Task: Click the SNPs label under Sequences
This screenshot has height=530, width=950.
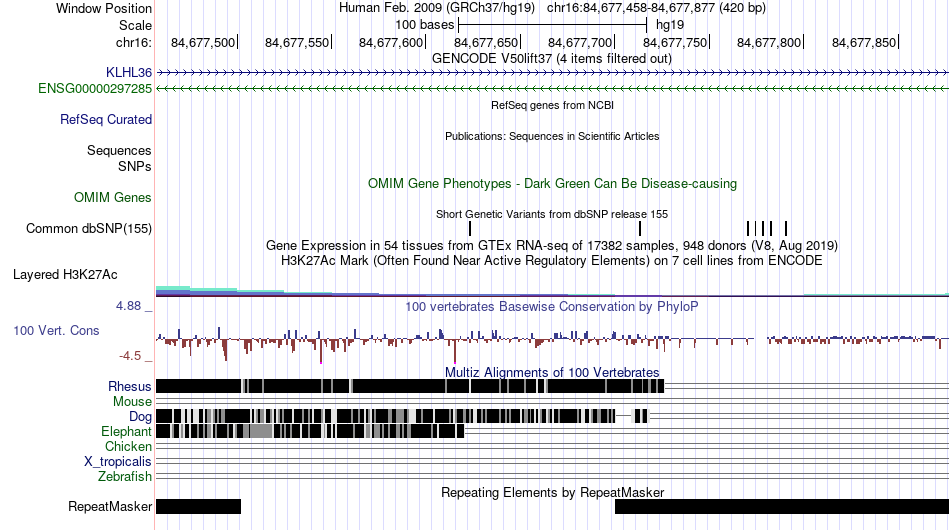Action: pyautogui.click(x=135, y=166)
